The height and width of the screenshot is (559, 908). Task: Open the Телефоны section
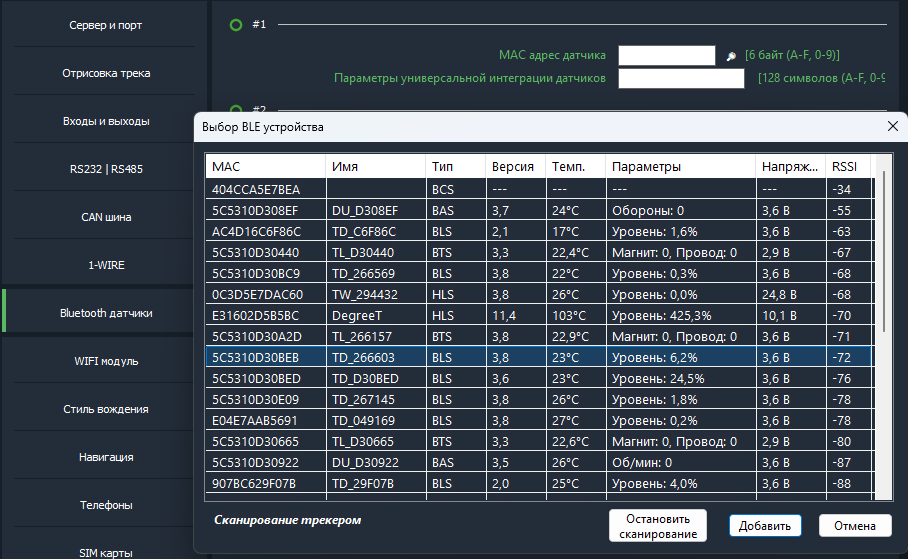(105, 505)
